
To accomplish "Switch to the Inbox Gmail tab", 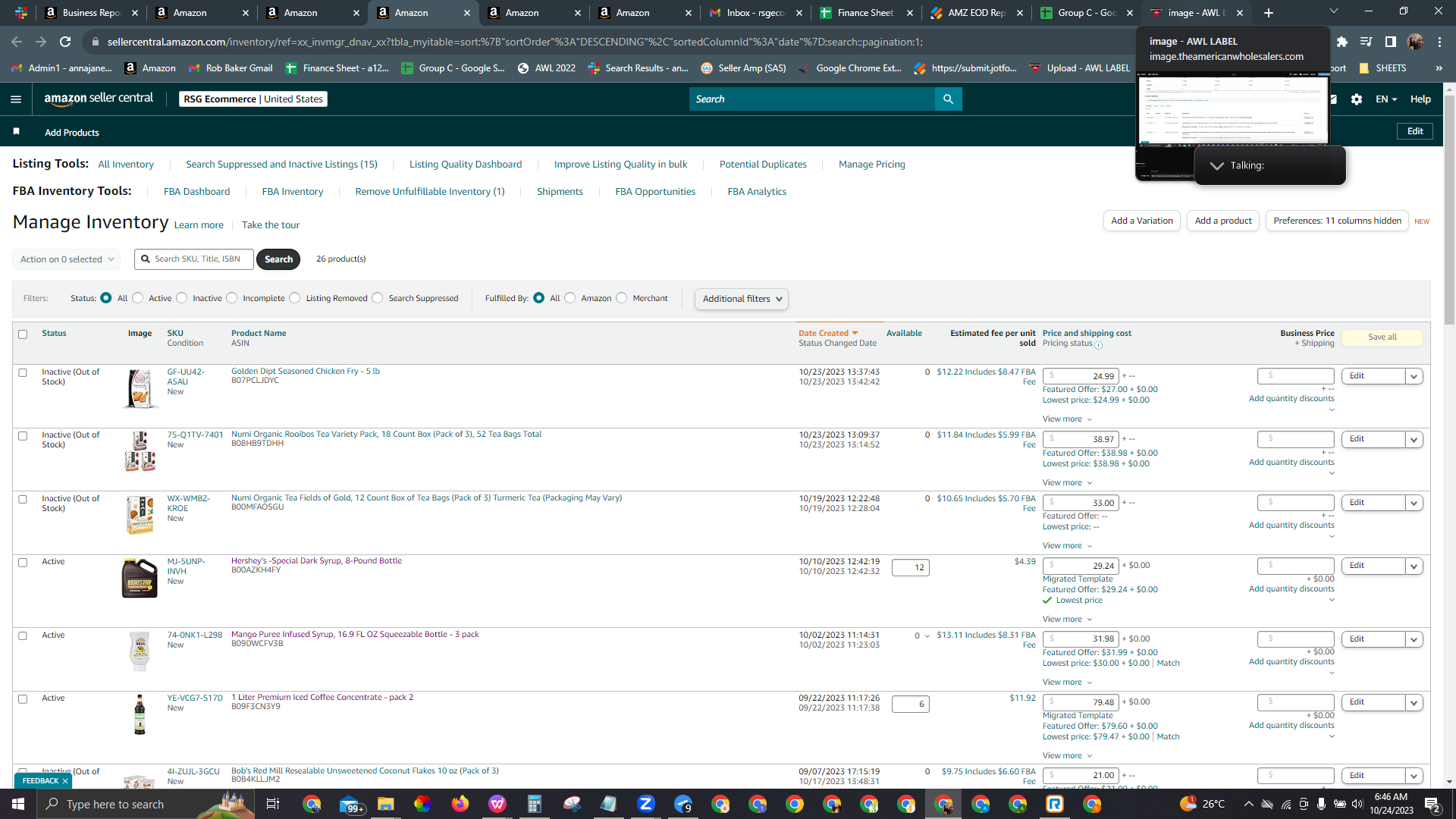I will [x=755, y=13].
